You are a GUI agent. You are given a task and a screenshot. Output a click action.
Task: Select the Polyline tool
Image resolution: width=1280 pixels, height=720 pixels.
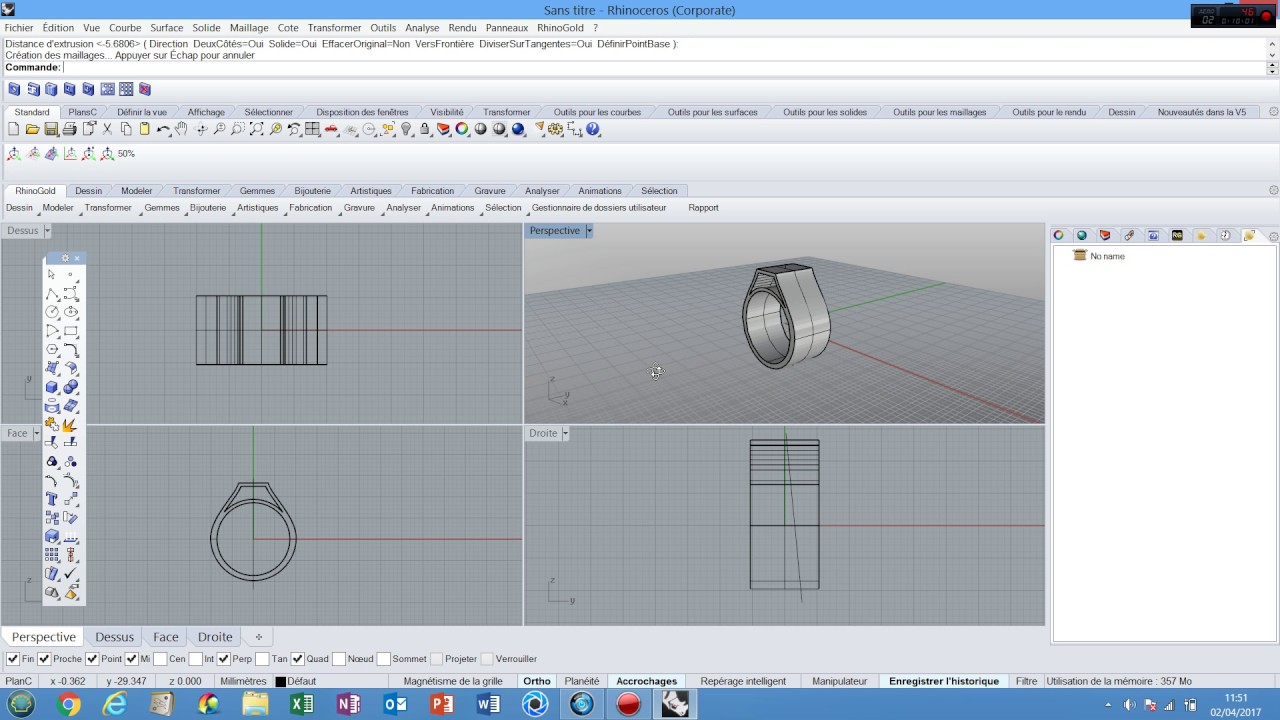click(x=52, y=293)
